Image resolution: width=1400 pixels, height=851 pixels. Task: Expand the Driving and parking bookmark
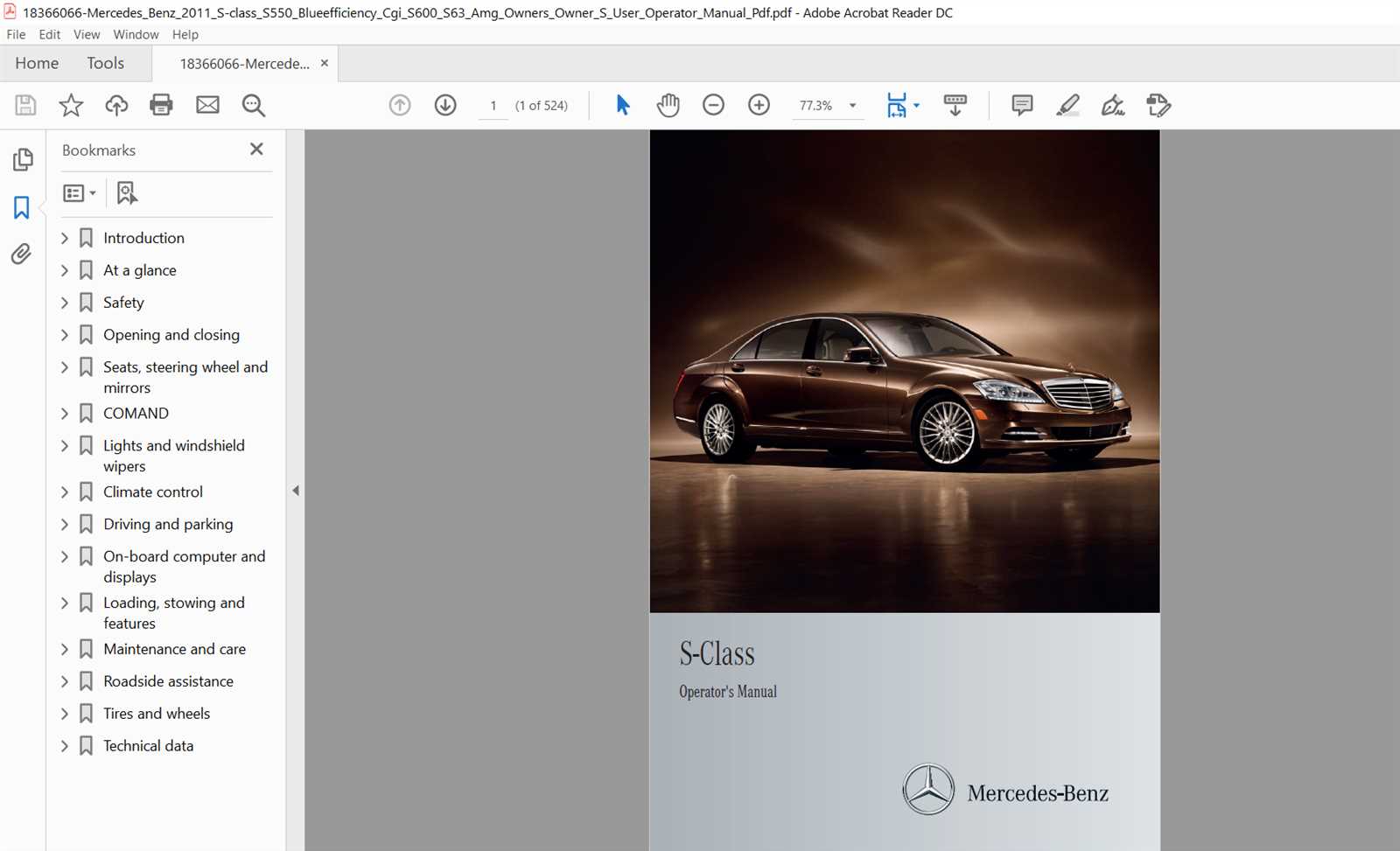(64, 525)
